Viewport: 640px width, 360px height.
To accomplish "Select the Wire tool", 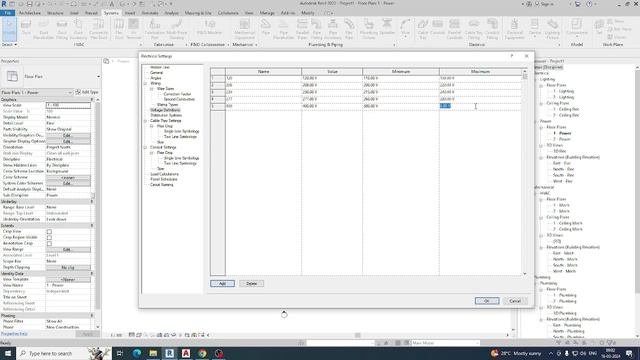I will coord(405,27).
